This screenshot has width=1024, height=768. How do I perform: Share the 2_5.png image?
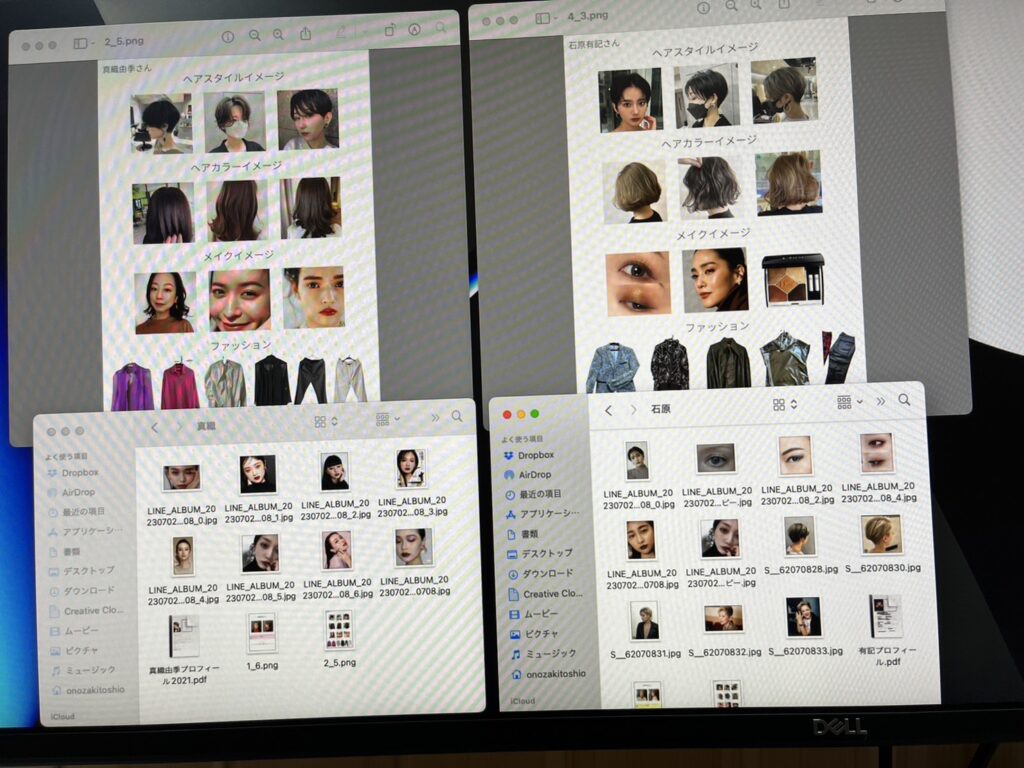[306, 33]
